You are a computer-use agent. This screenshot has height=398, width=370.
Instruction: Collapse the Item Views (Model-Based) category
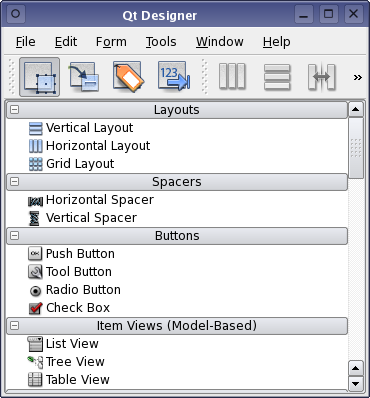tap(14, 326)
